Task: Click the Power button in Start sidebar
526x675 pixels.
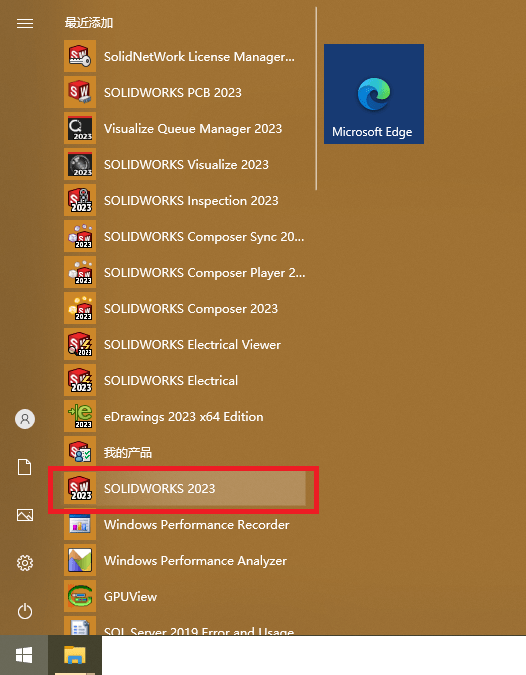Action: 25,611
